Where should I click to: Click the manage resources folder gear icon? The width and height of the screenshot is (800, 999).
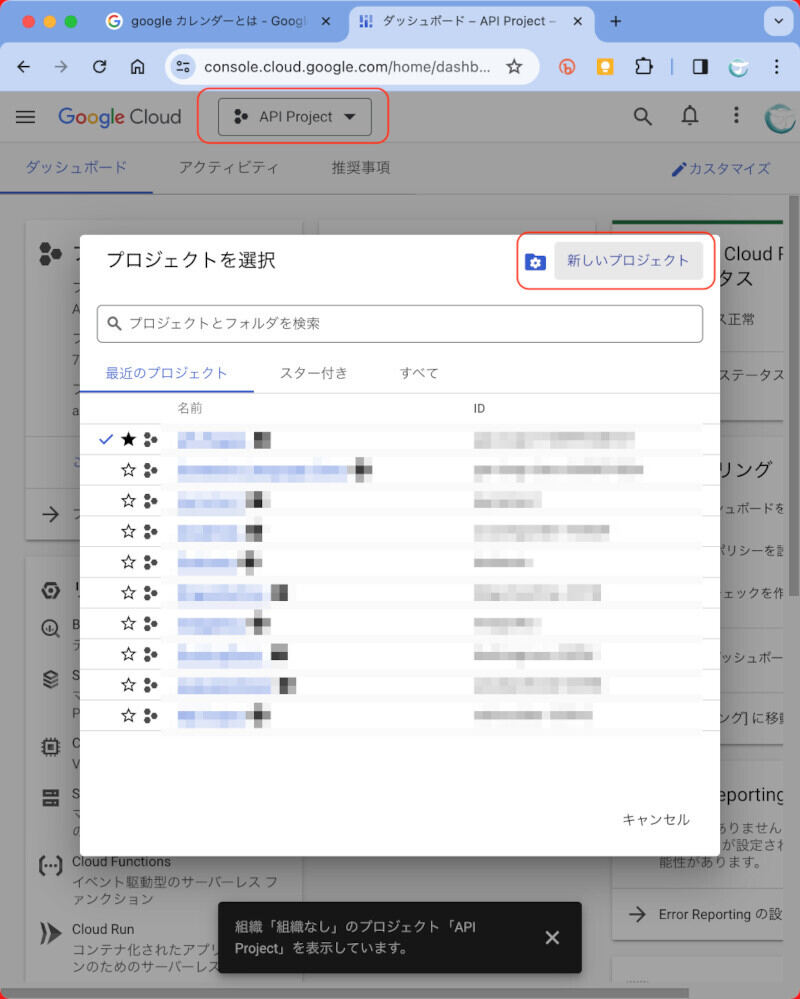(535, 262)
